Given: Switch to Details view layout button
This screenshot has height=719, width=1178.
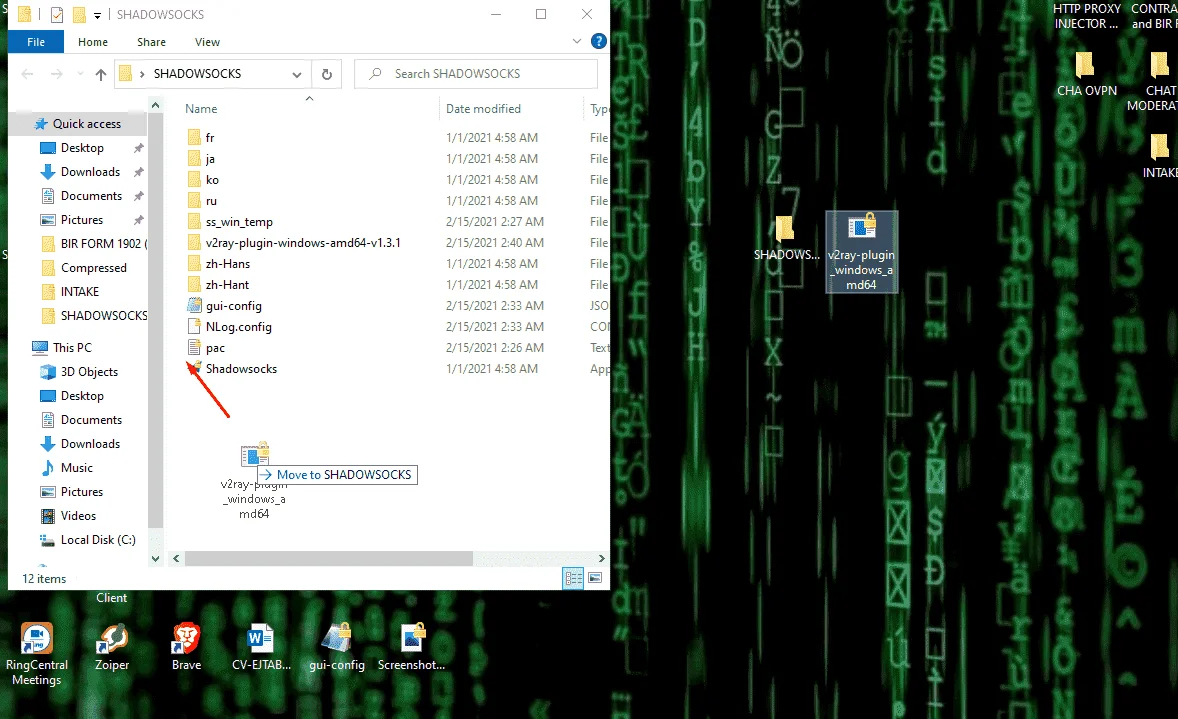Looking at the screenshot, I should click(x=573, y=578).
